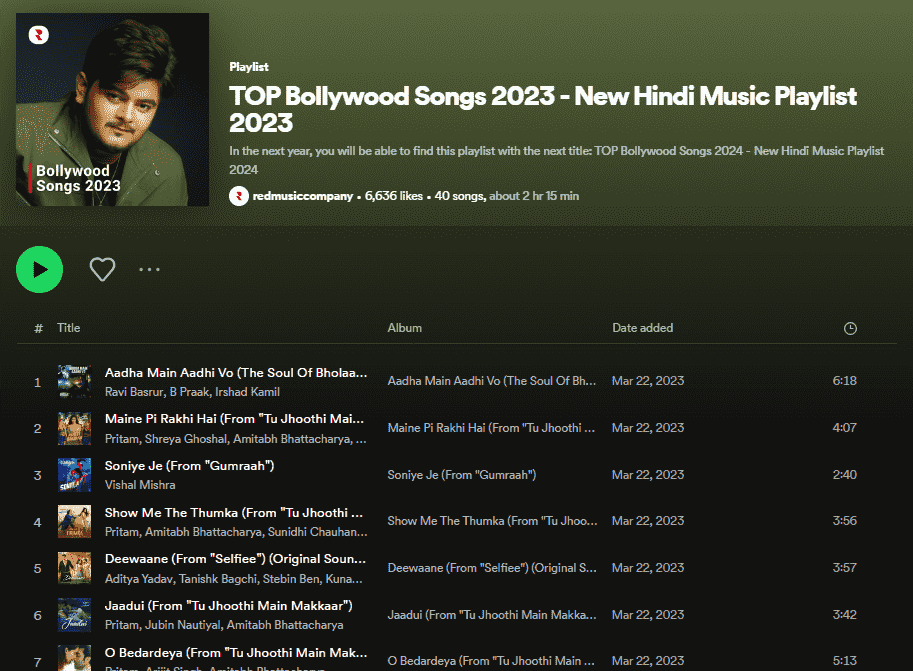
Task: Open the Deewaane album link
Action: (492, 568)
